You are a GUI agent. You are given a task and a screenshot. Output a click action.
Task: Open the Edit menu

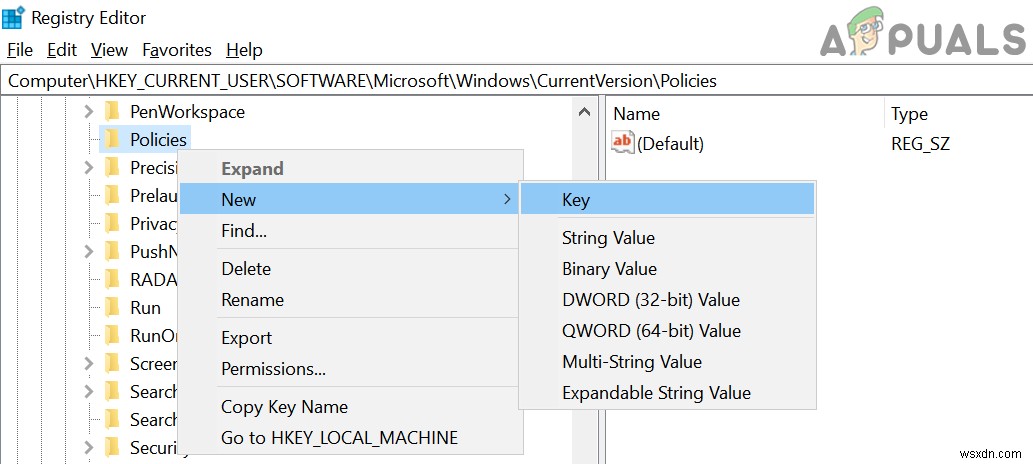tap(62, 50)
